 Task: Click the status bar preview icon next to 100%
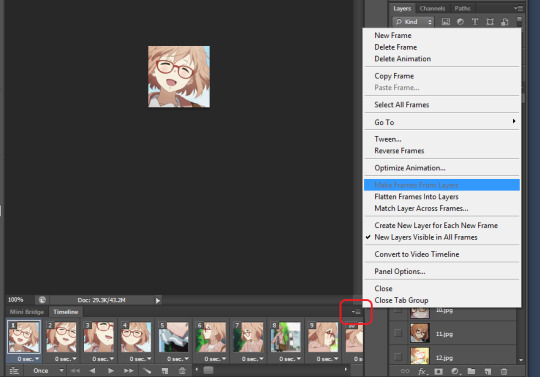coord(42,300)
